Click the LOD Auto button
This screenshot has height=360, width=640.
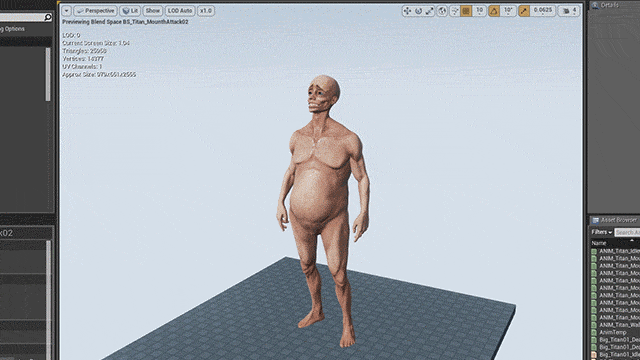pos(180,11)
